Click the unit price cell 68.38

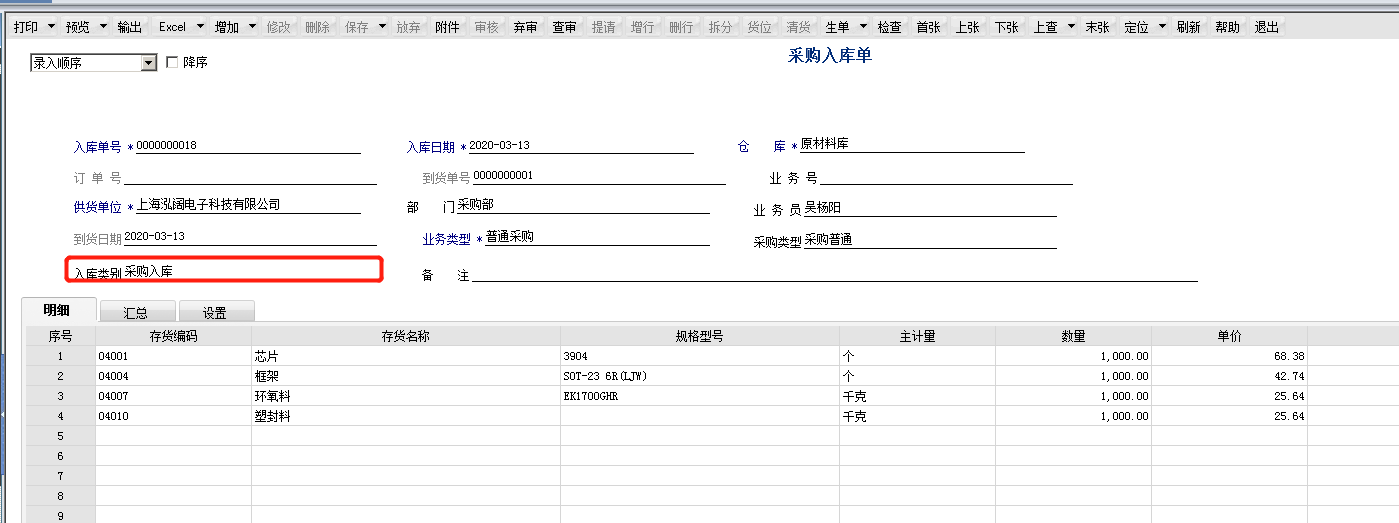pyautogui.click(x=1229, y=356)
